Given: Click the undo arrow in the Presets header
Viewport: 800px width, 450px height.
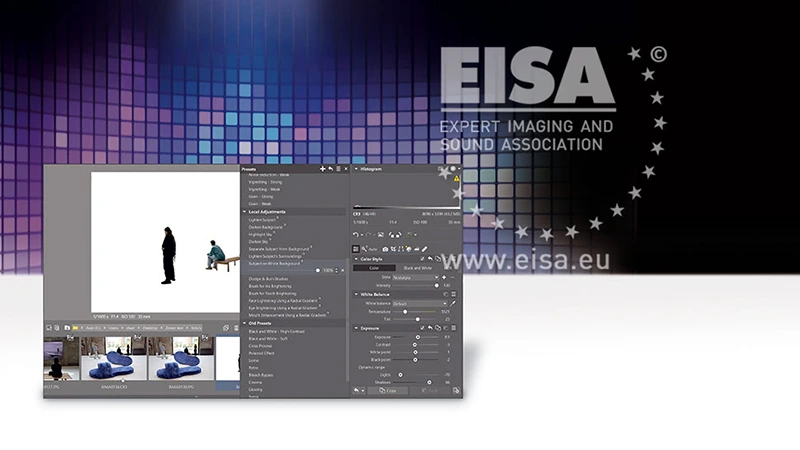Looking at the screenshot, I should point(330,169).
